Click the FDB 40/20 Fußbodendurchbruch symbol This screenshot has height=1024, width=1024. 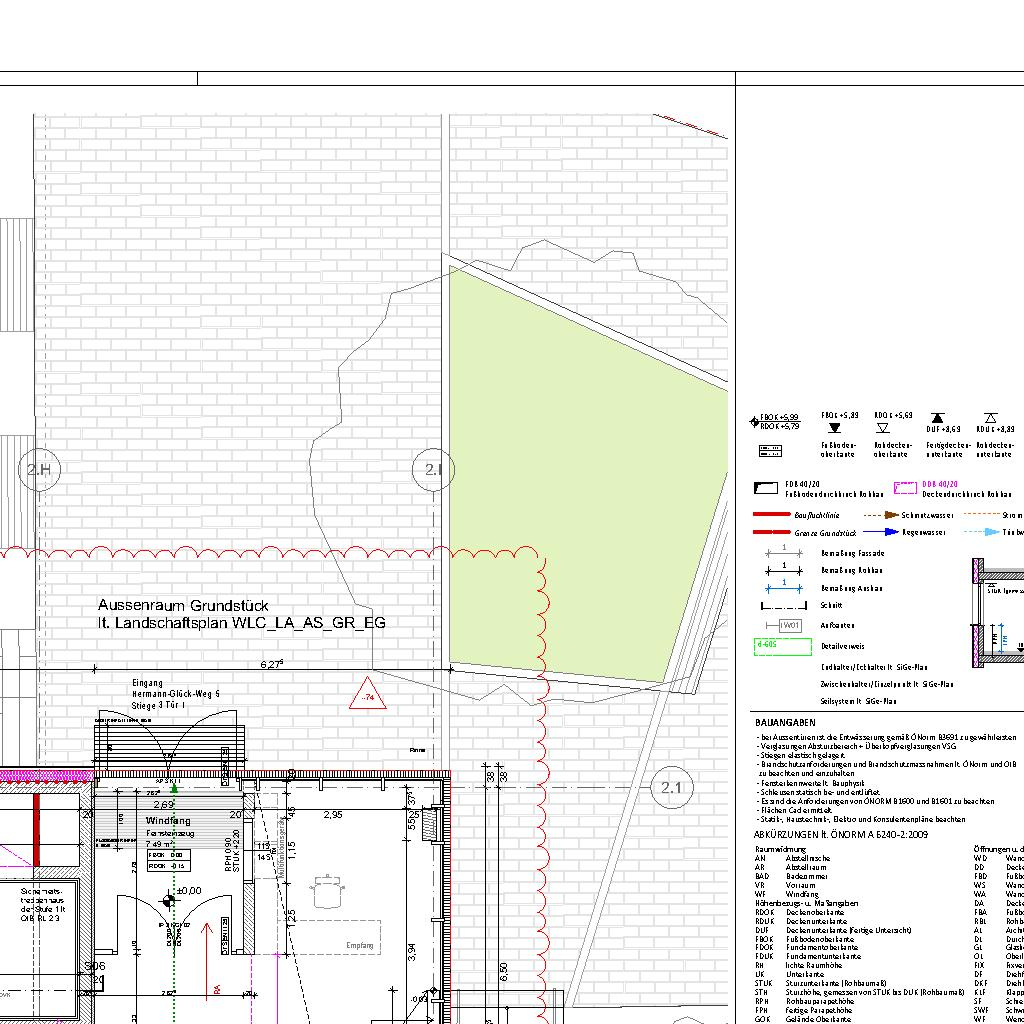(766, 489)
